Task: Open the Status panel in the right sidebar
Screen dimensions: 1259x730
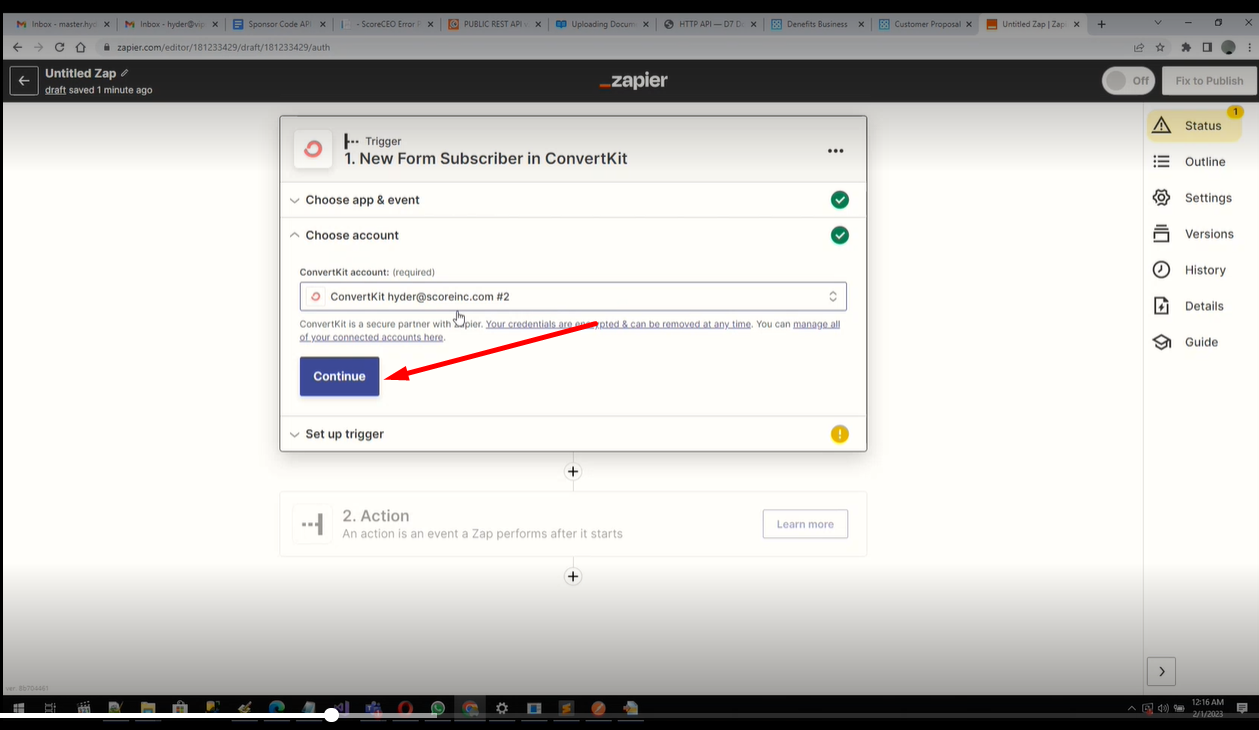Action: (x=1193, y=125)
